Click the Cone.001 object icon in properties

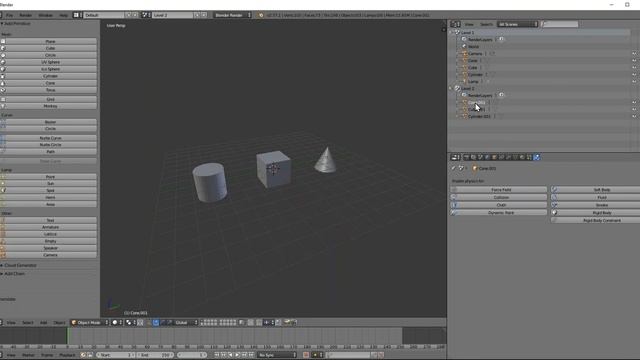(474, 168)
